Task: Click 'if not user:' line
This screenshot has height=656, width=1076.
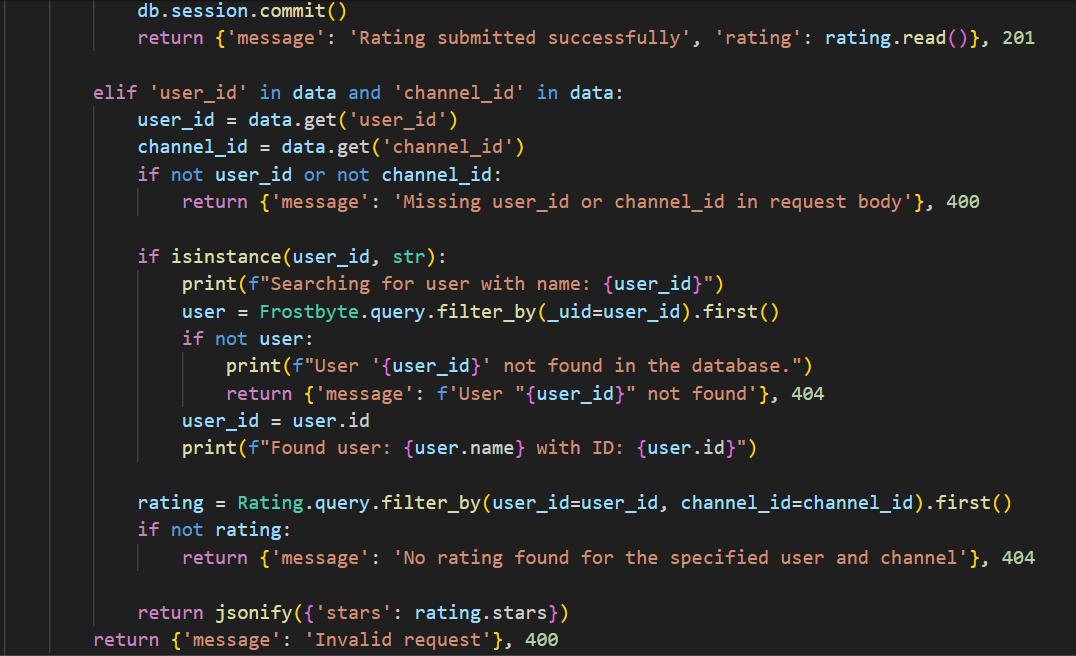Action: click(248, 339)
